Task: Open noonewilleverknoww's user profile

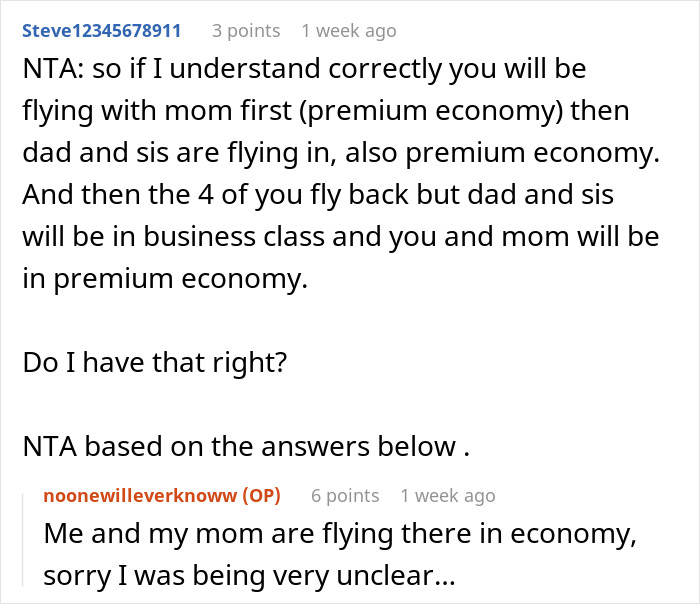Action: point(140,496)
